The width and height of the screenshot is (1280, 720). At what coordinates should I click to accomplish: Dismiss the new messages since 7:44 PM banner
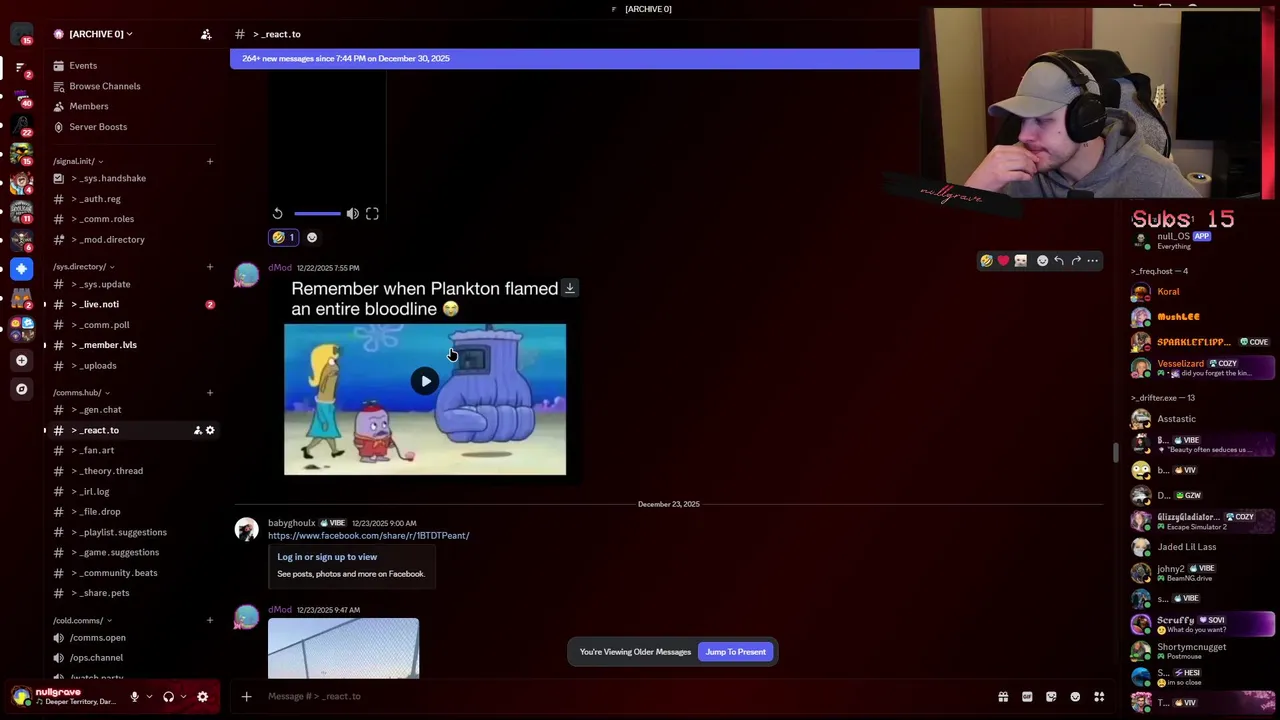[x=574, y=59]
